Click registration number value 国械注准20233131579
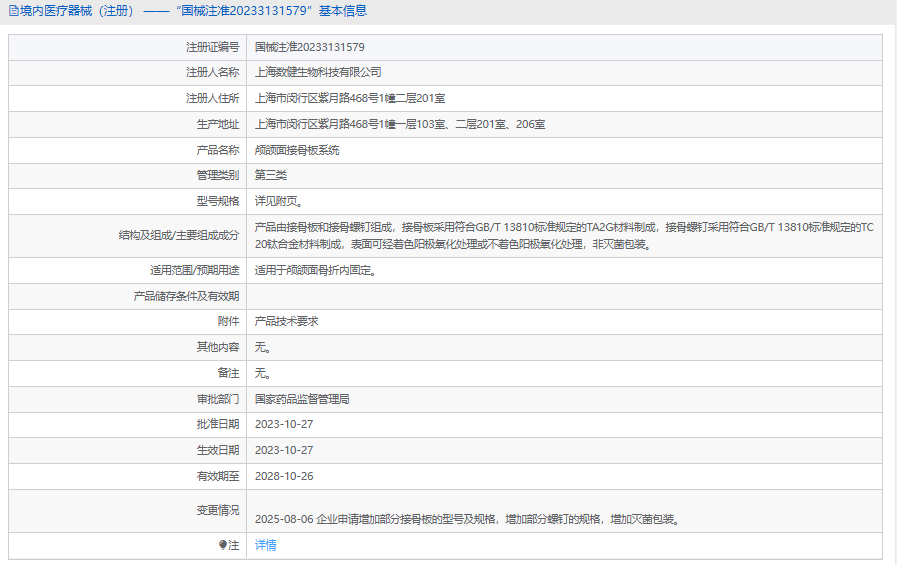This screenshot has height=565, width=897. 309,47
